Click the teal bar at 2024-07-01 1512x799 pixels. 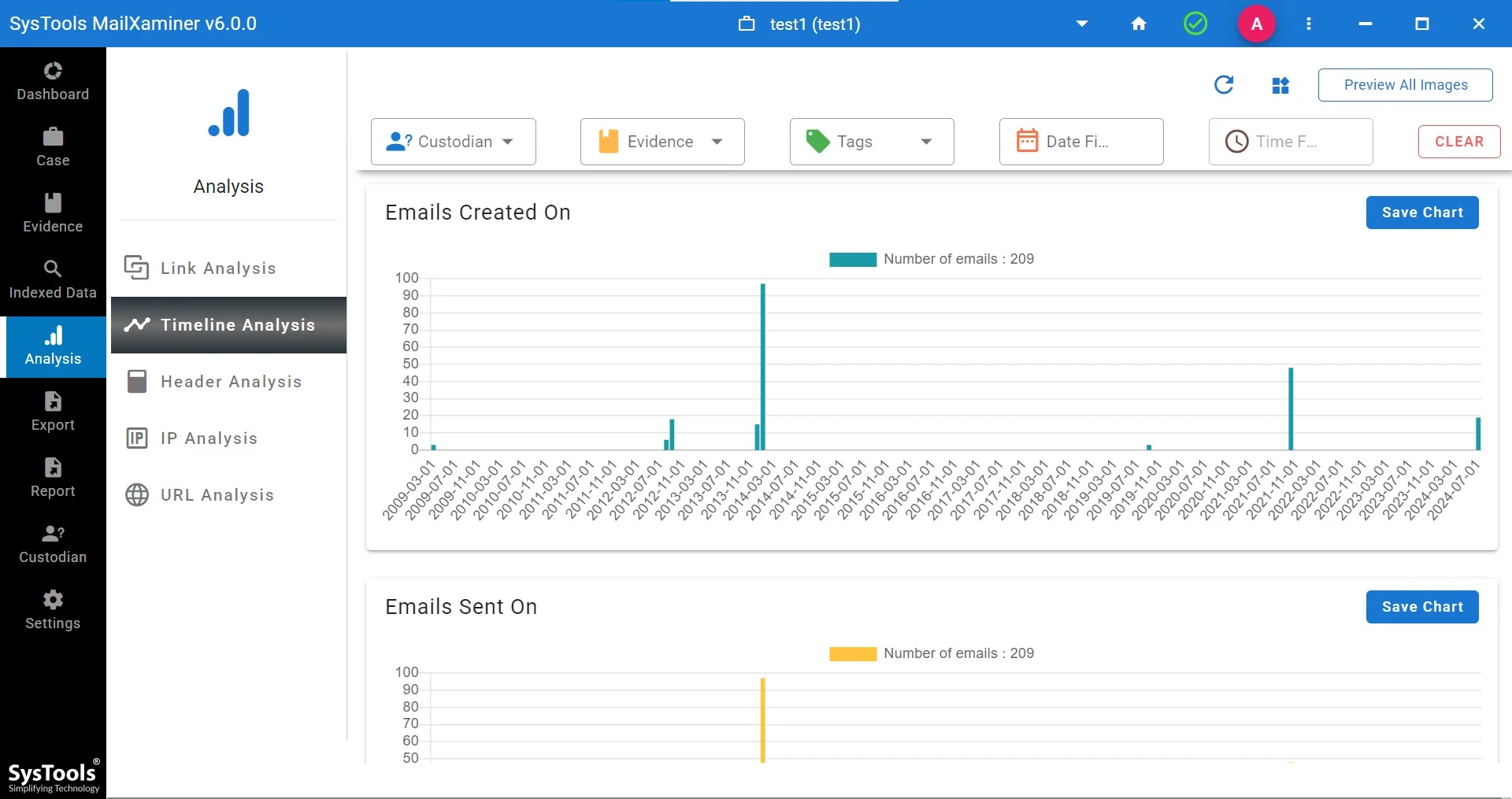1478,434
